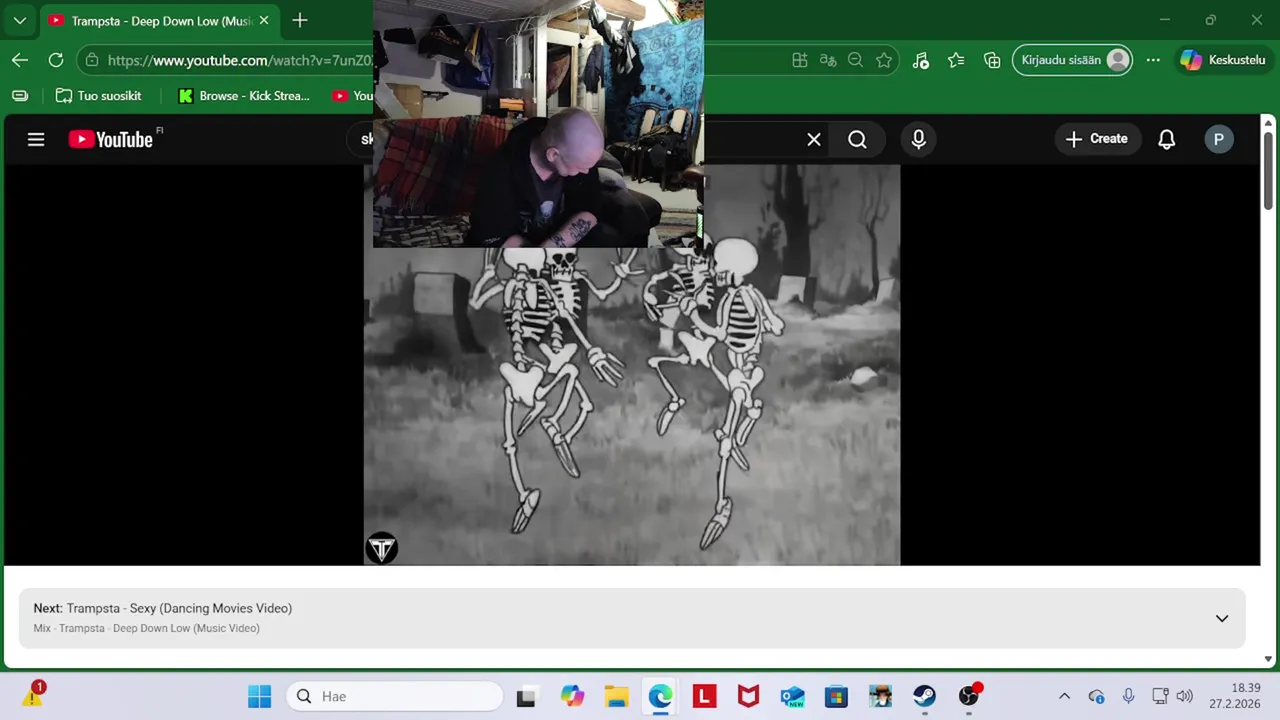1280x720 pixels.
Task: Click the address bar URL
Action: click(x=240, y=60)
